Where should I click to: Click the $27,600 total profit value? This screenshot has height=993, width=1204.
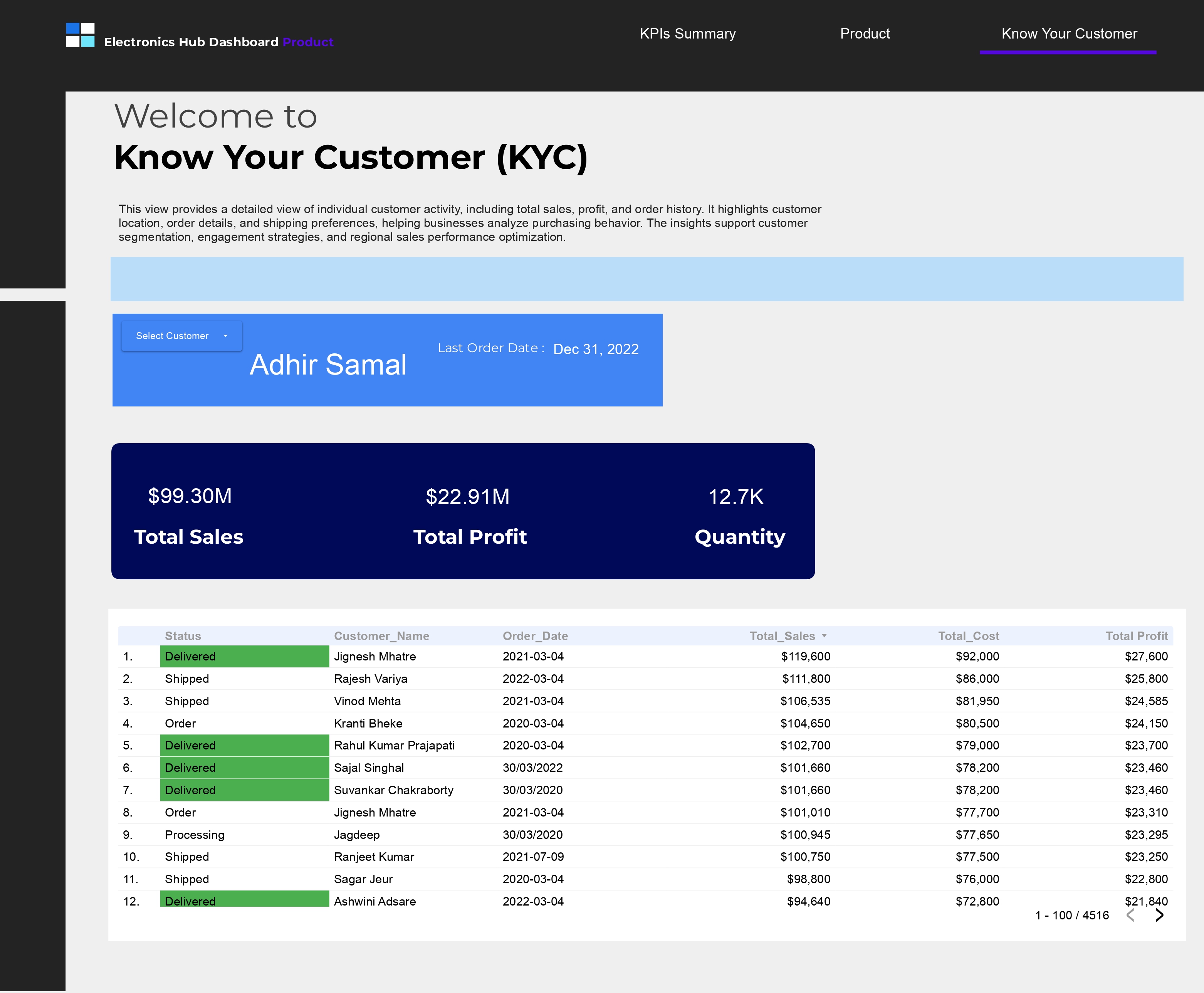coord(1146,657)
